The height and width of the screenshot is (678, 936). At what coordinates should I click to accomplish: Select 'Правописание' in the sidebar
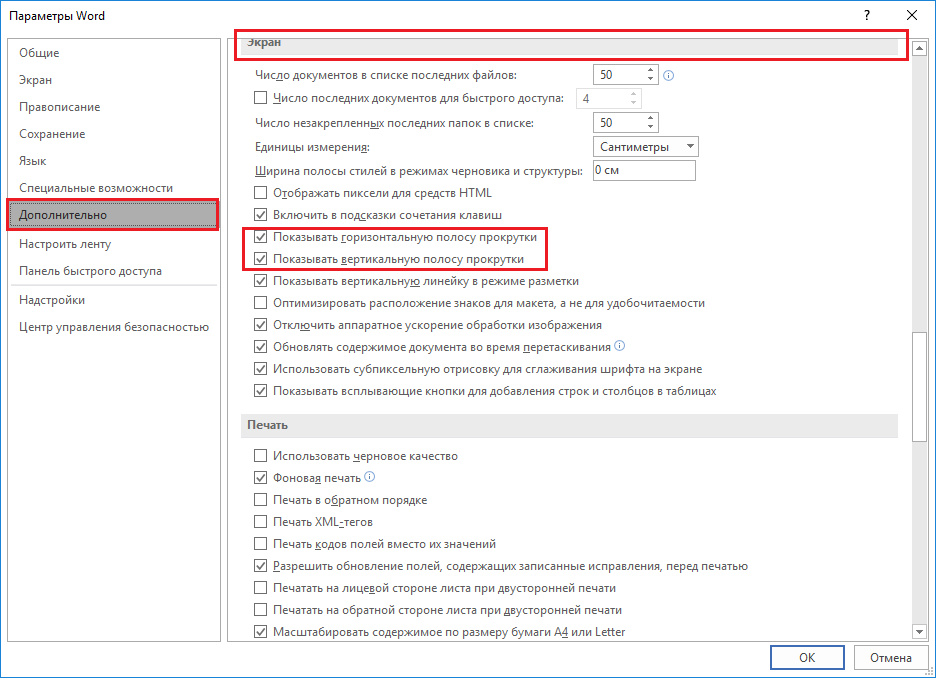113,107
